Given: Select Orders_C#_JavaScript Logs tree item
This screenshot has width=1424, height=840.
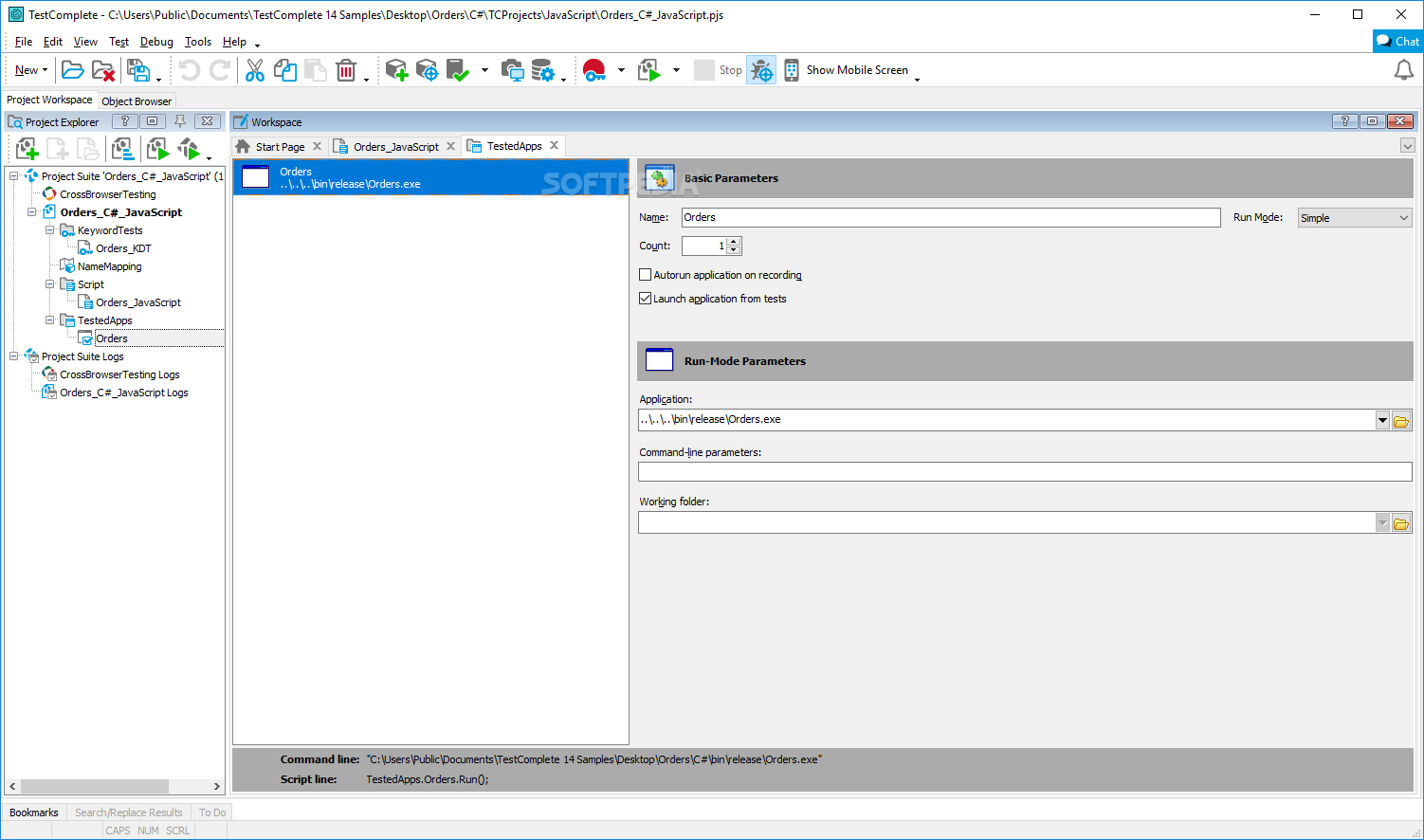Looking at the screenshot, I should tap(124, 393).
